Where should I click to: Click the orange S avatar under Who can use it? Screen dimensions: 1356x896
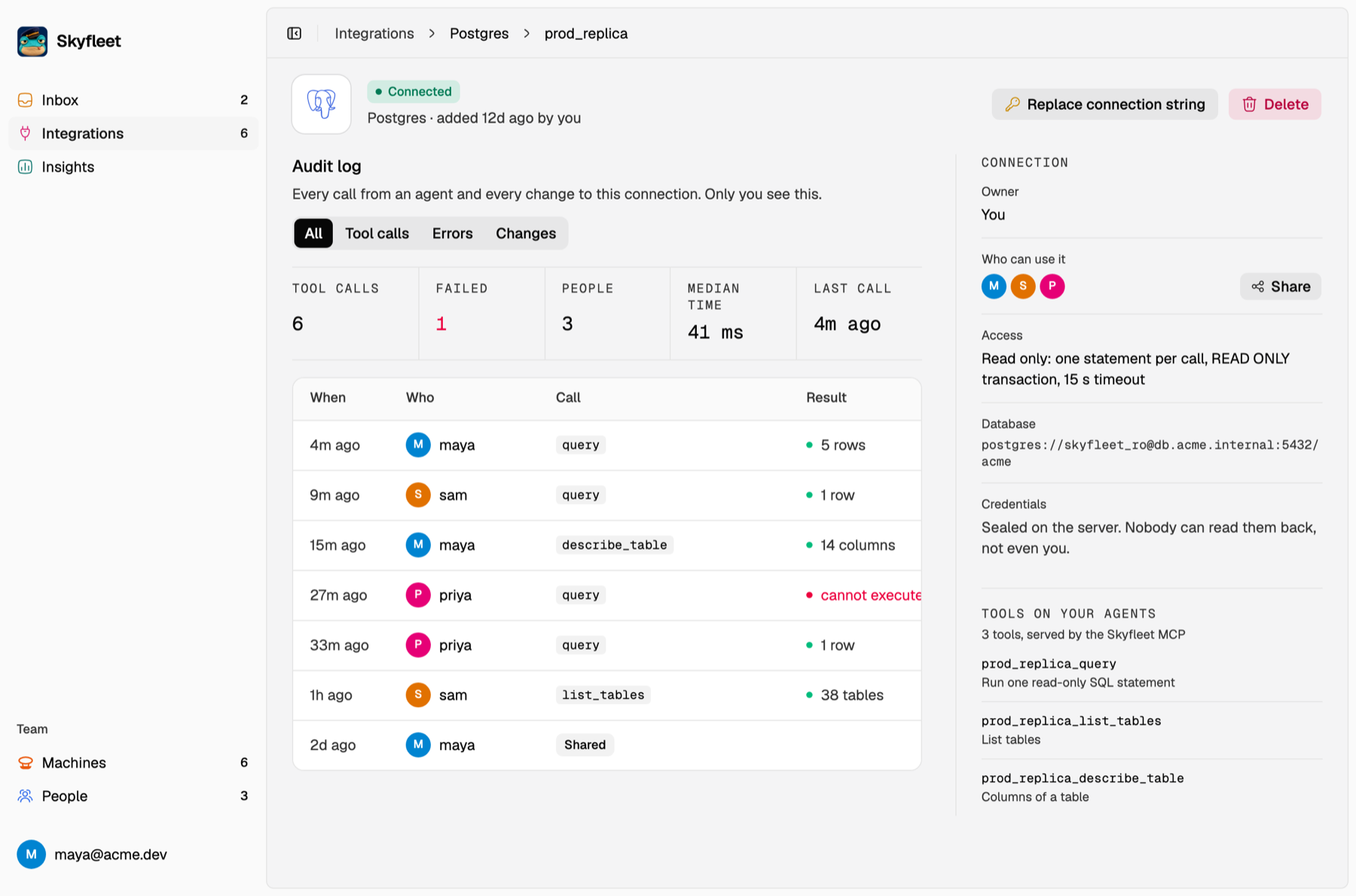click(1023, 286)
